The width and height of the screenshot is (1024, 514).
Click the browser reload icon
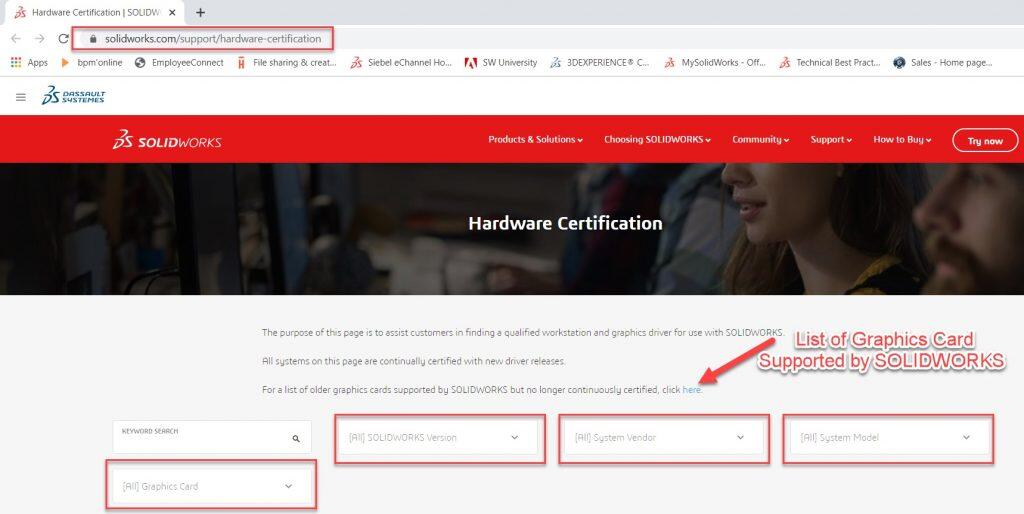click(x=64, y=39)
